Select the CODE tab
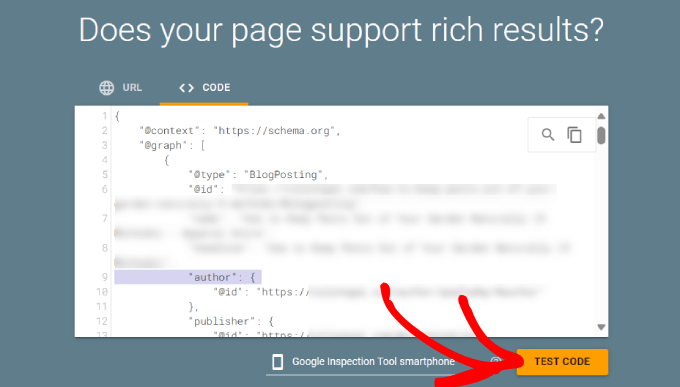Image resolution: width=680 pixels, height=387 pixels. [204, 88]
